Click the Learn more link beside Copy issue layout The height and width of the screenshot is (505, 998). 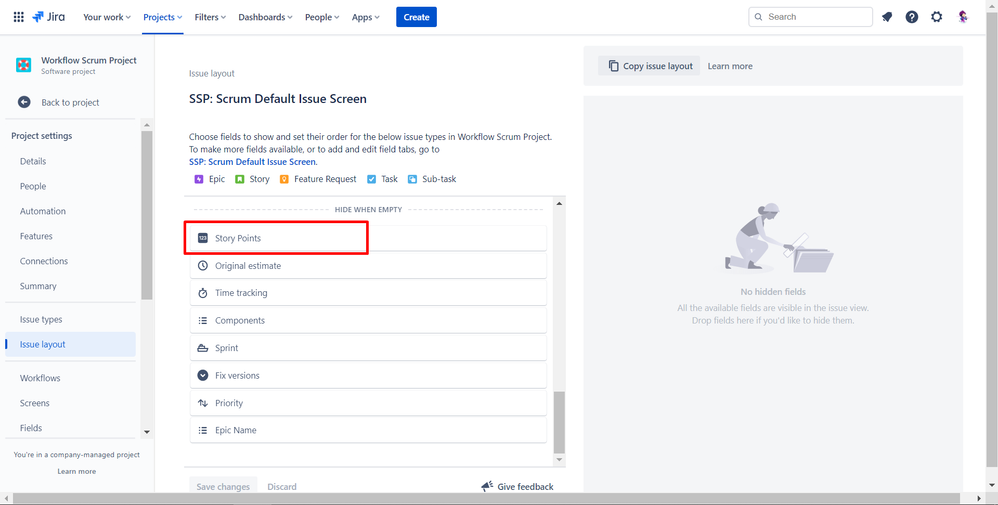click(x=730, y=66)
